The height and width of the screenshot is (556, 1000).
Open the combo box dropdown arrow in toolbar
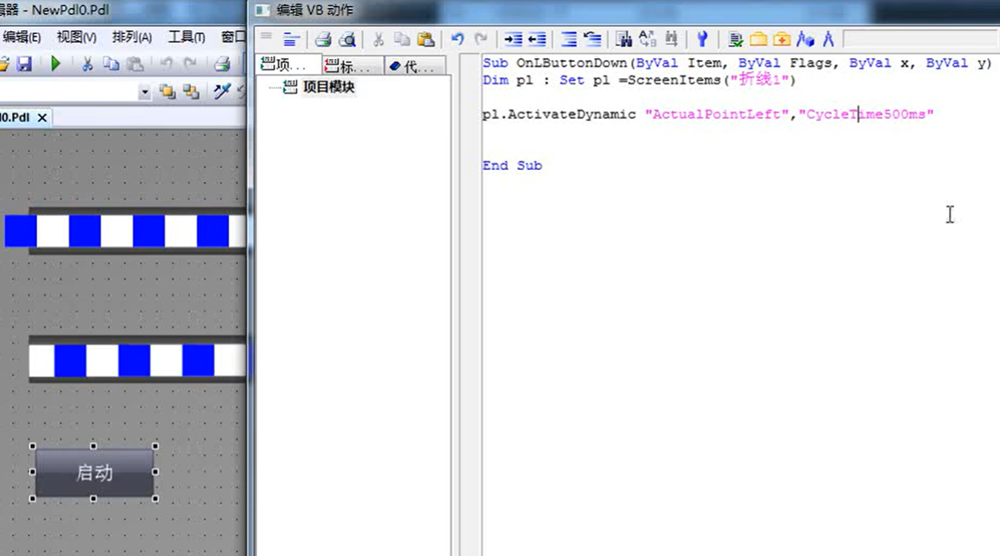tap(144, 92)
